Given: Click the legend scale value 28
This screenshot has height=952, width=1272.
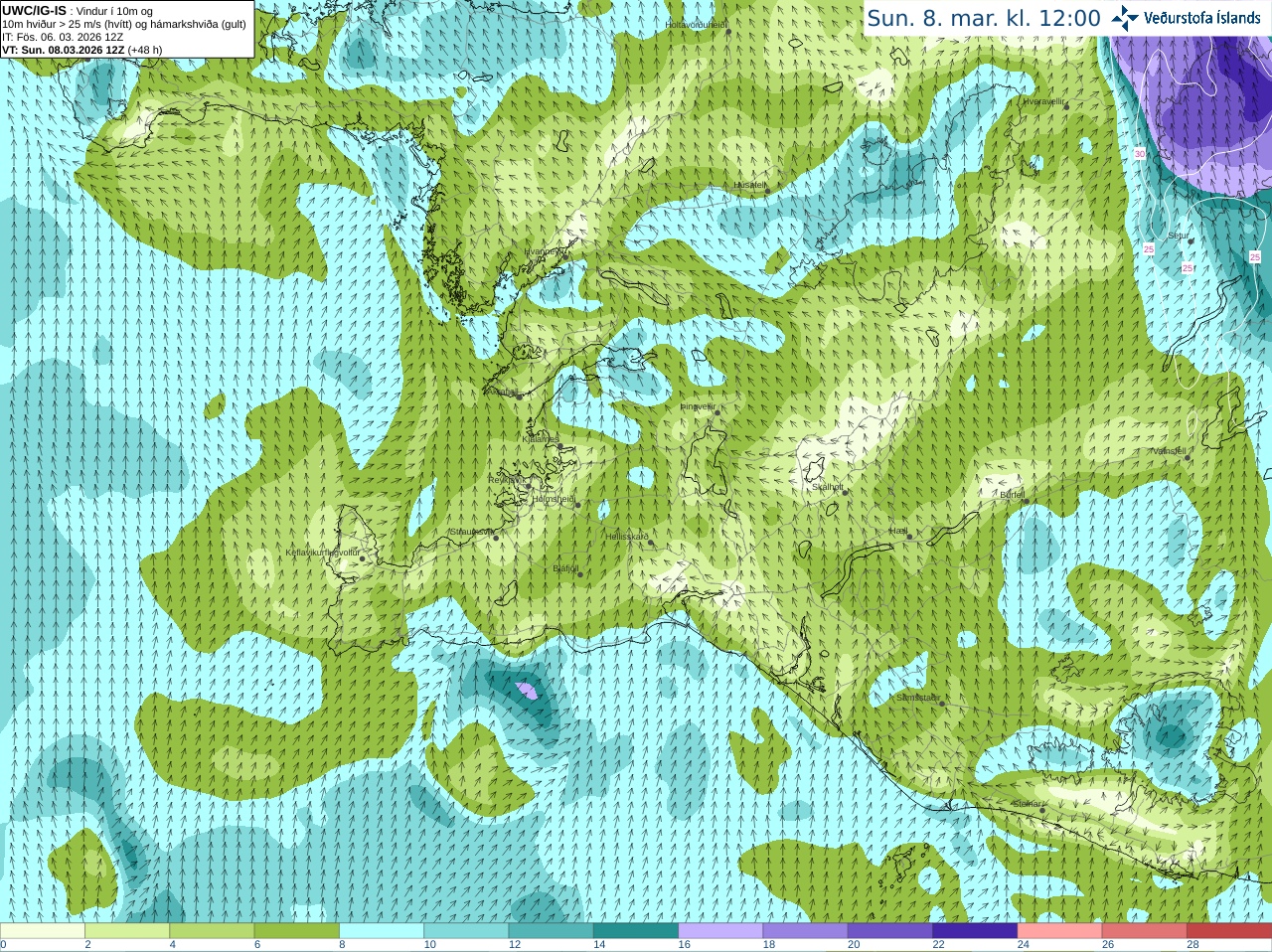Looking at the screenshot, I should 1192,945.
